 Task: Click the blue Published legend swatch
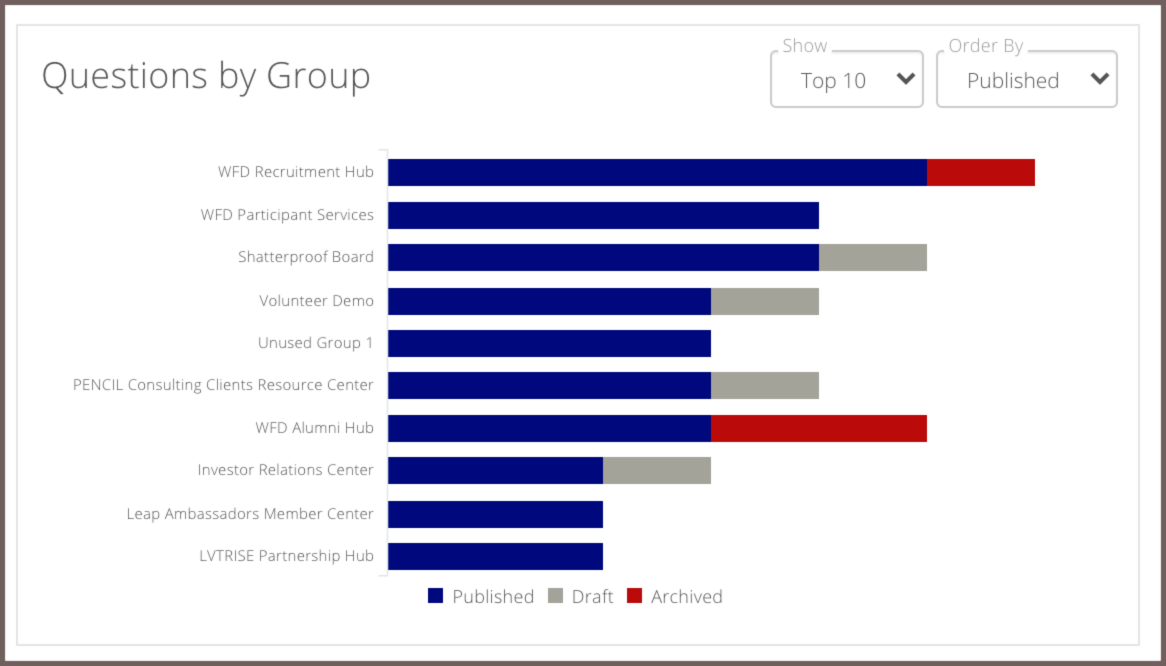[436, 595]
